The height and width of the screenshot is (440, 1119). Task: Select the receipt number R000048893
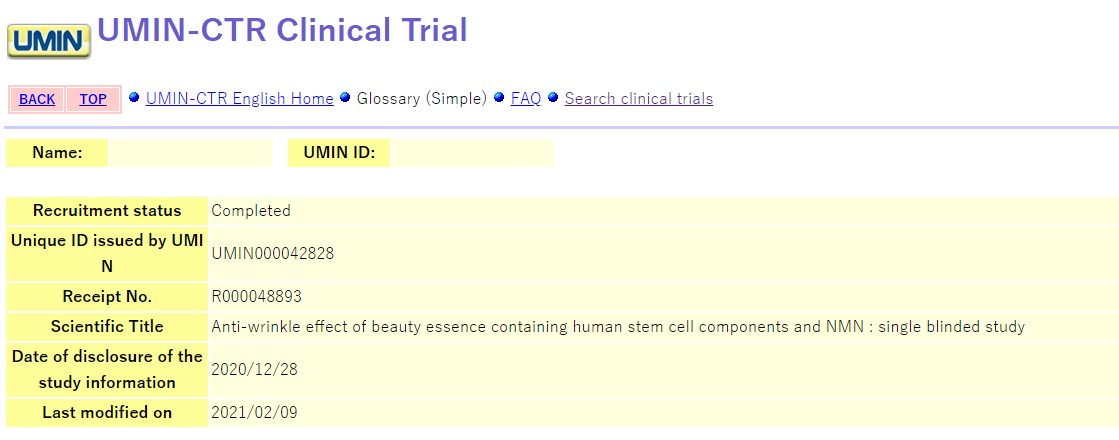pyautogui.click(x=257, y=297)
